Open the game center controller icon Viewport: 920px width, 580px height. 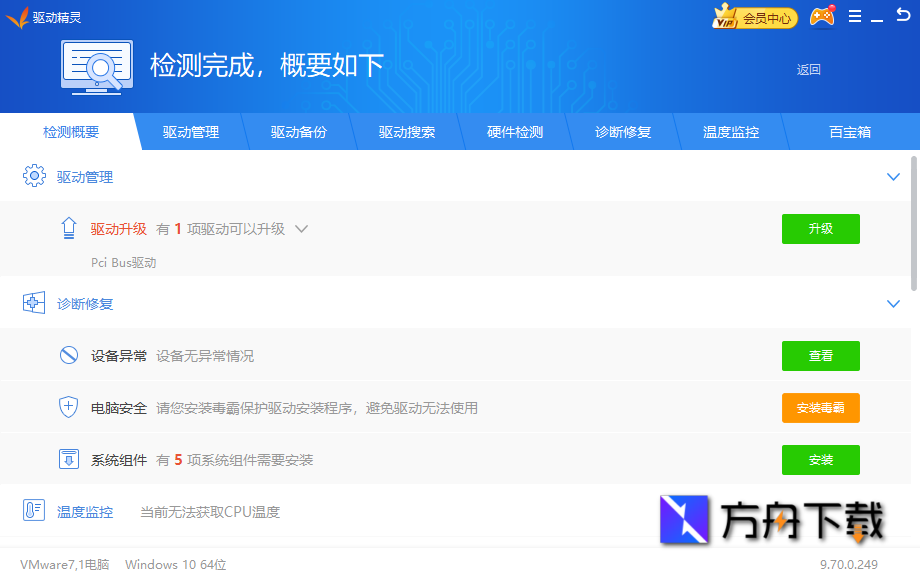click(x=822, y=16)
